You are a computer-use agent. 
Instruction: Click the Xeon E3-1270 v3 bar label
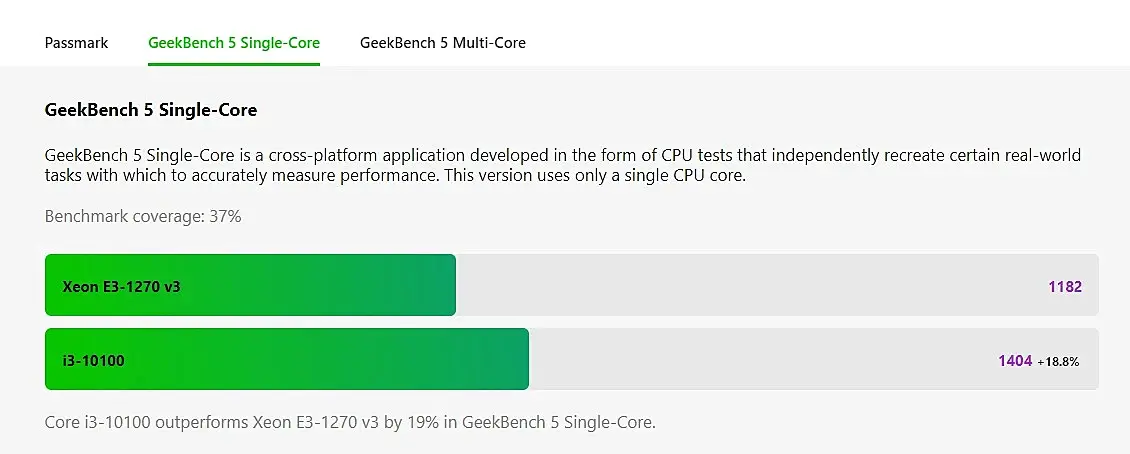(x=122, y=286)
